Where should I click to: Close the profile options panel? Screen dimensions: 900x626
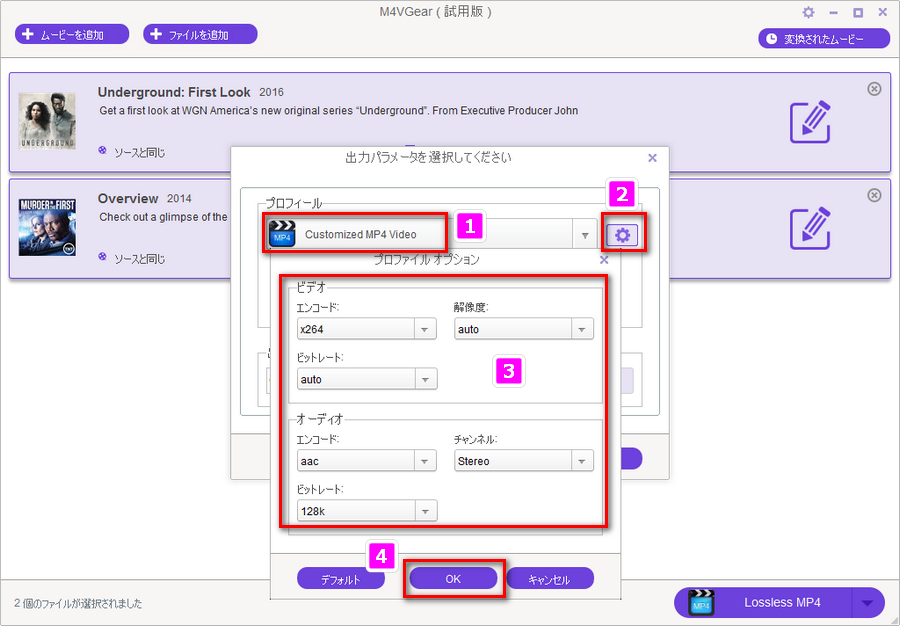tap(604, 260)
